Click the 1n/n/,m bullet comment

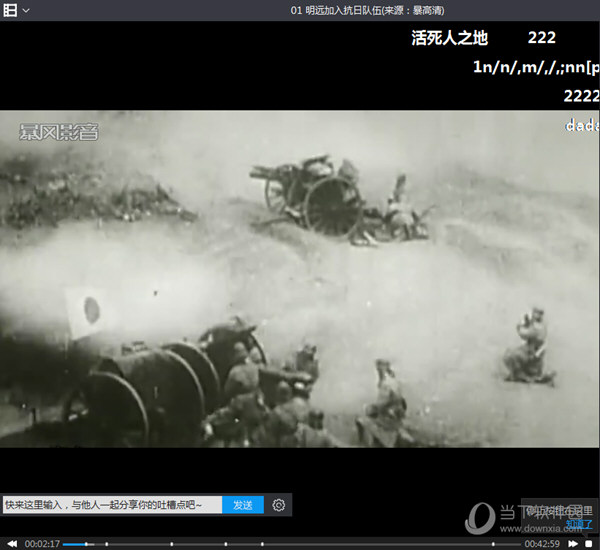click(x=535, y=67)
